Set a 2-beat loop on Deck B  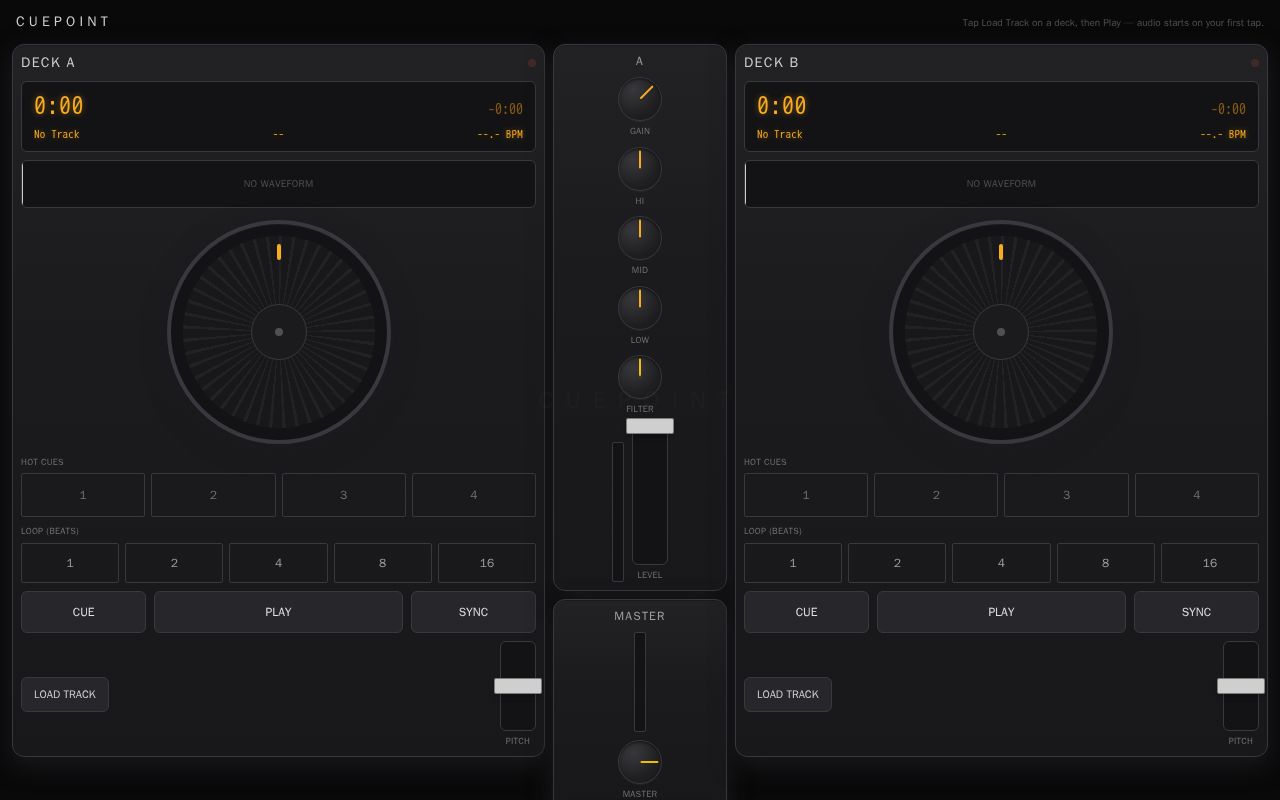point(897,563)
